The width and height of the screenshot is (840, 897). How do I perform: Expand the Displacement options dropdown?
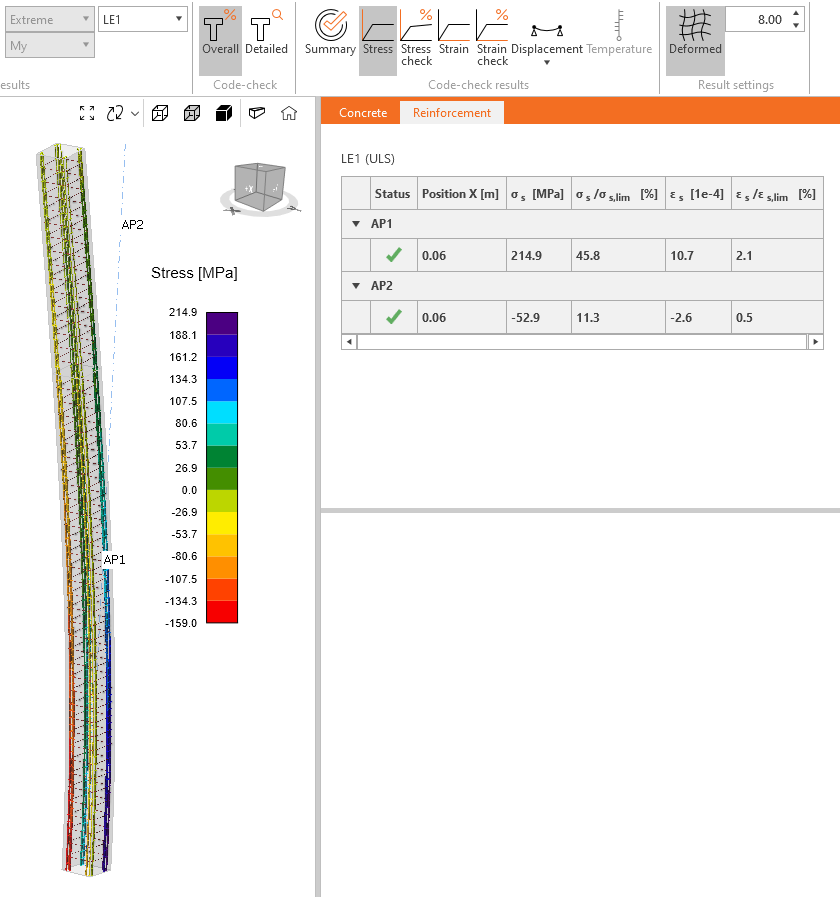(x=547, y=62)
